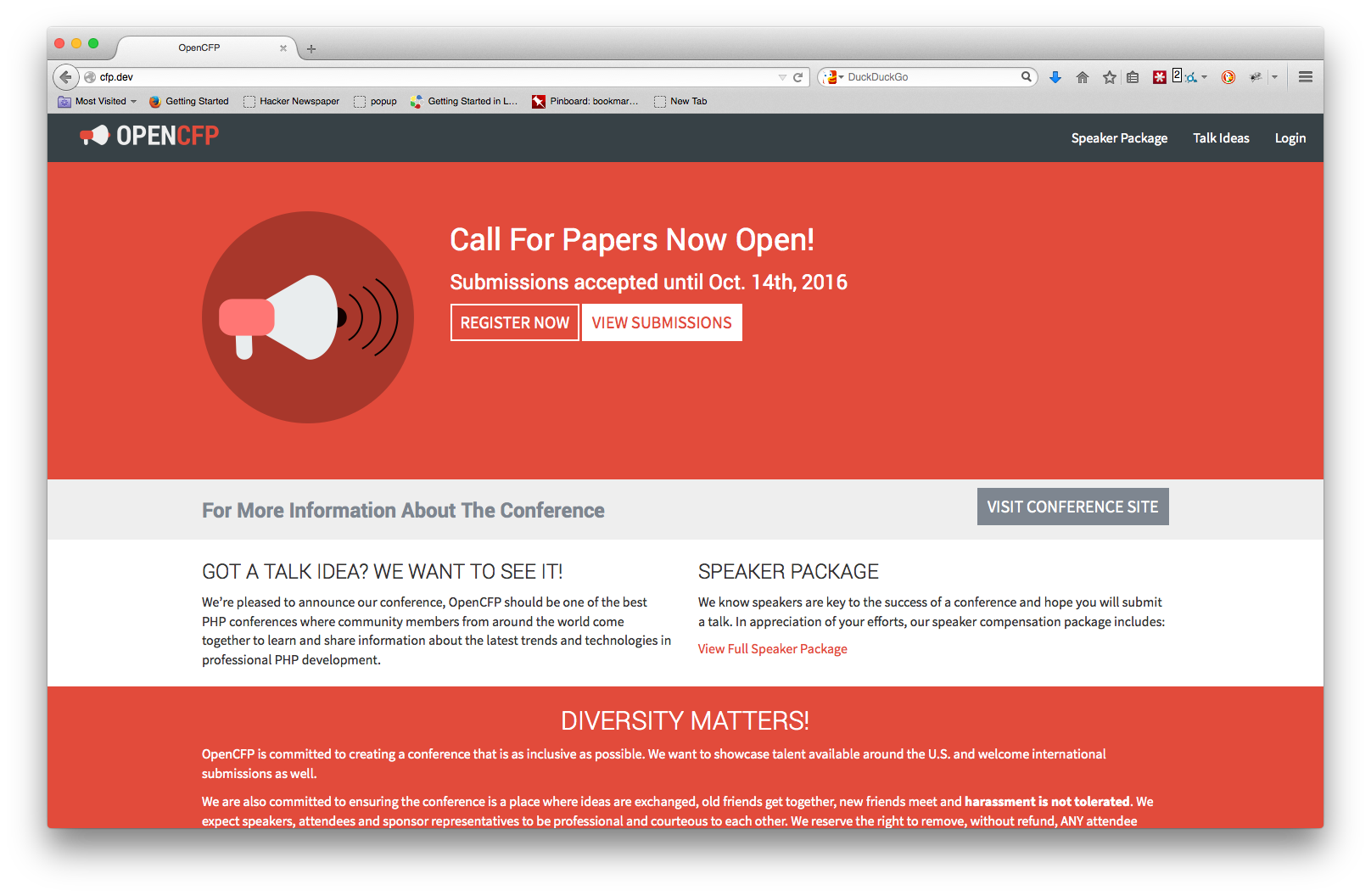Viewport: 1371px width, 896px height.
Task: Bookmark this page with the star icon
Action: (1109, 77)
